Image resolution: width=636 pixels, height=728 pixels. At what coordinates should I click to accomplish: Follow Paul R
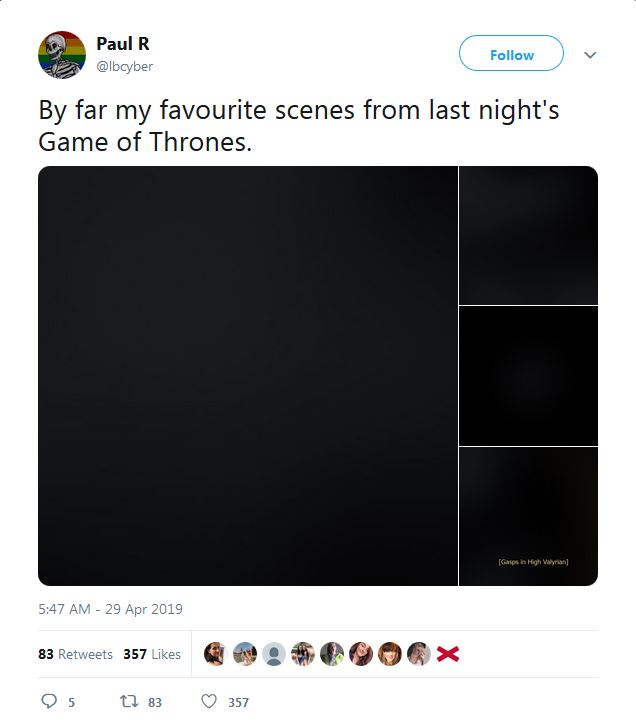[511, 55]
